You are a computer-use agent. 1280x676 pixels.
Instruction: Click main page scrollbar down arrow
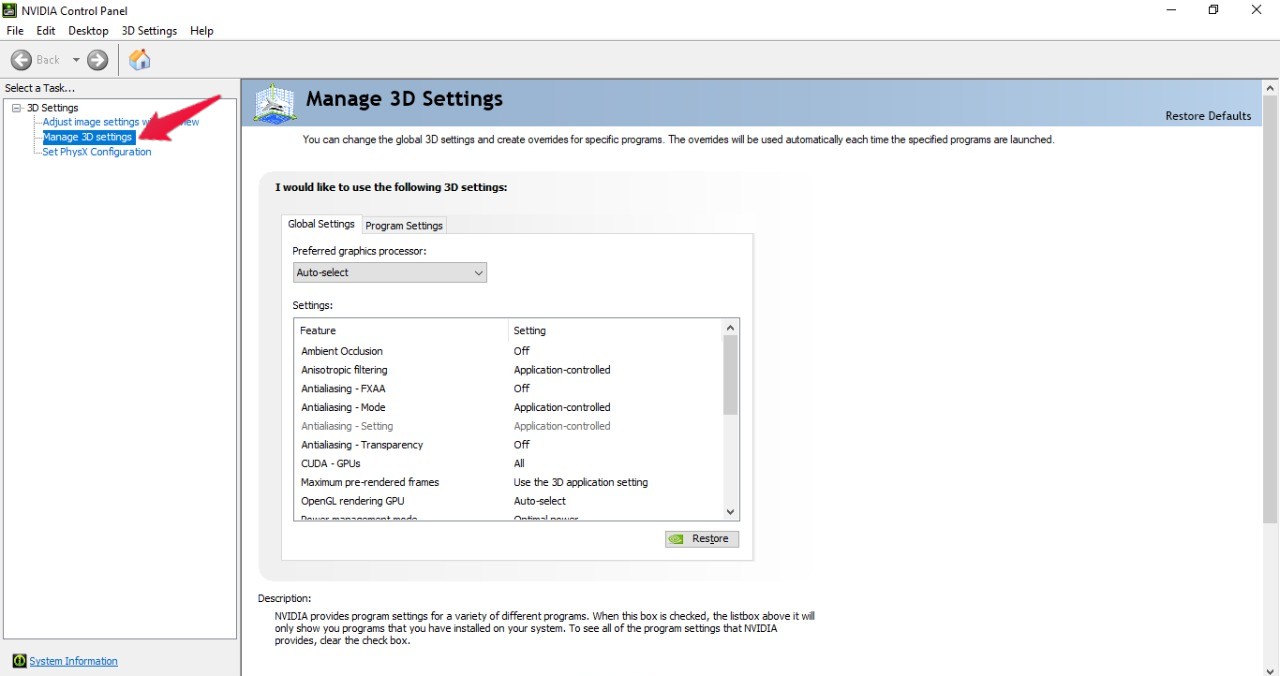tap(1270, 670)
